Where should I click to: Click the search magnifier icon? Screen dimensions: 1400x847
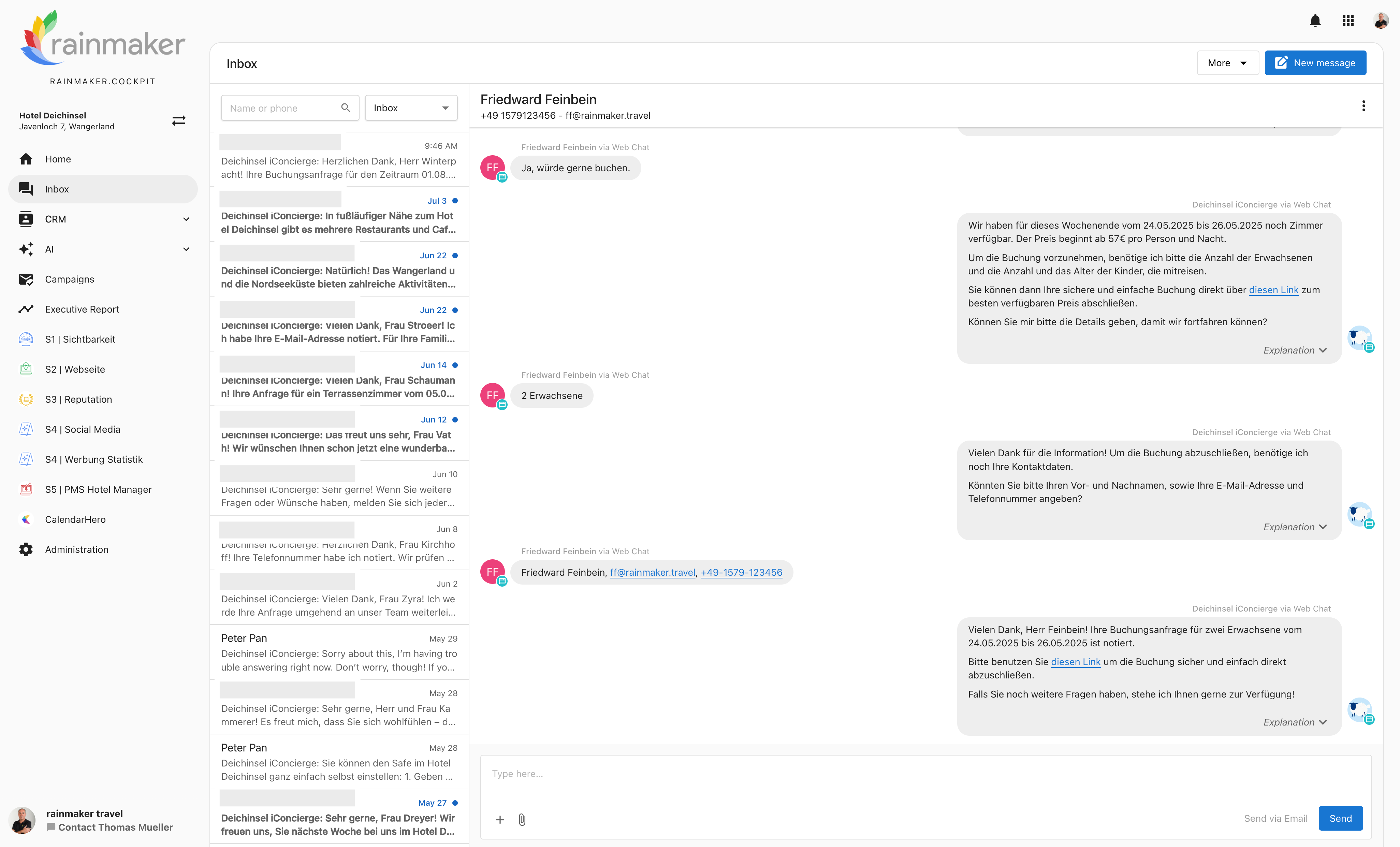pos(345,108)
